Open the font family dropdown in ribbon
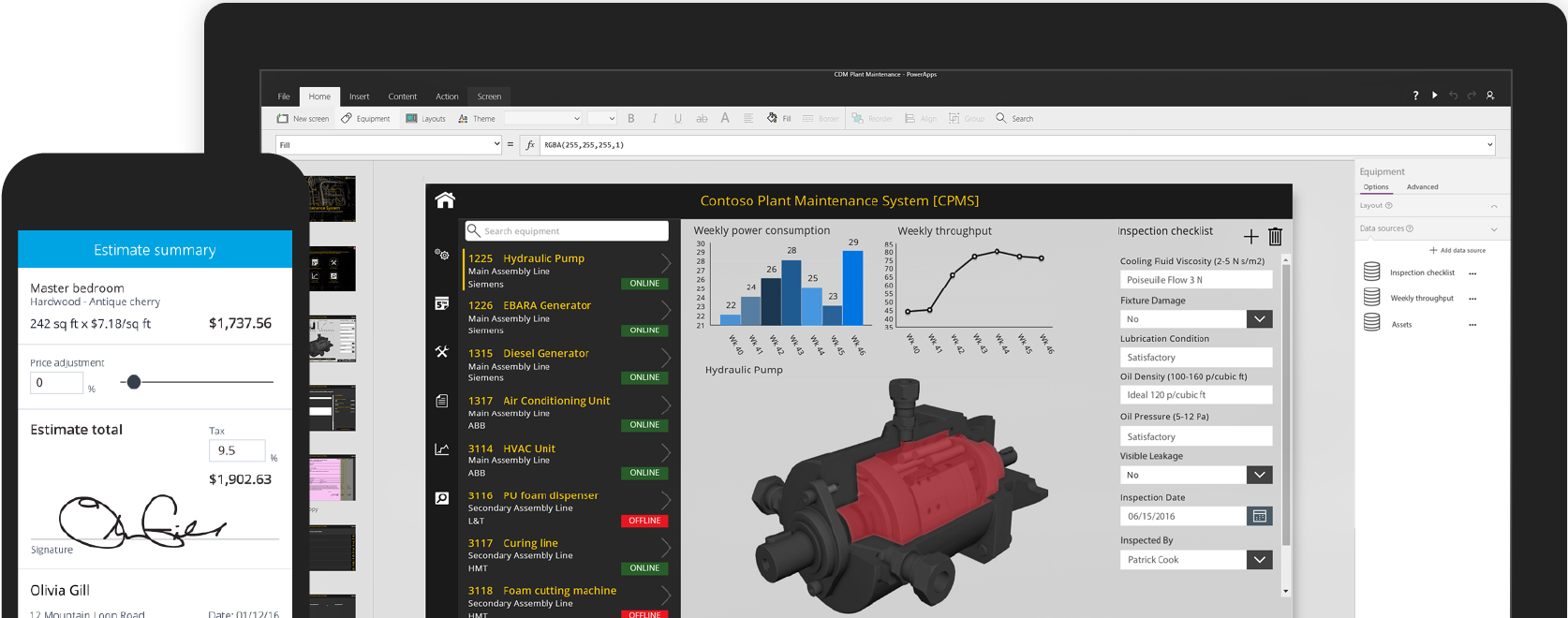This screenshot has width=1568, height=618. tap(544, 119)
